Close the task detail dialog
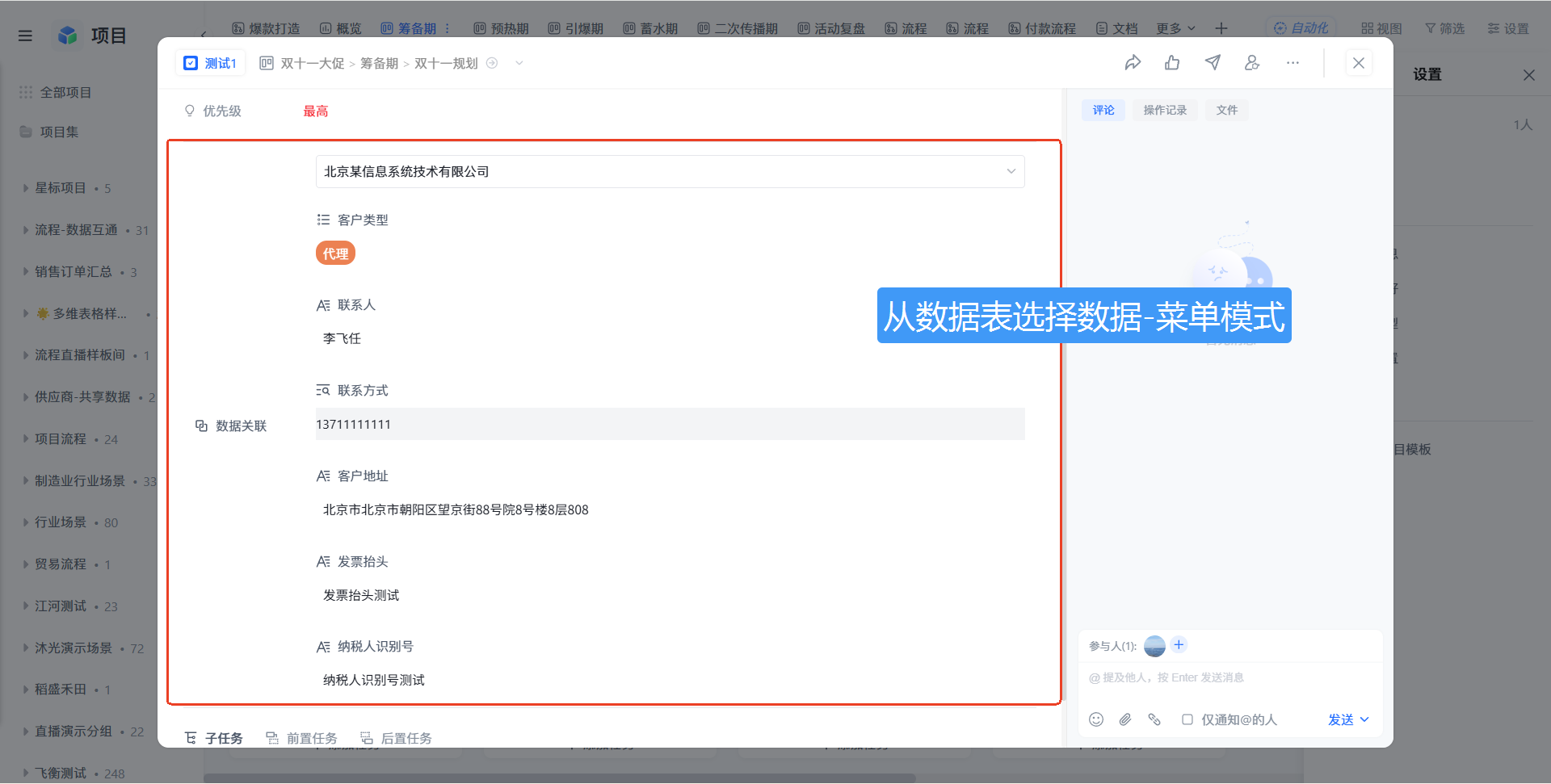This screenshot has width=1551, height=784. point(1359,63)
